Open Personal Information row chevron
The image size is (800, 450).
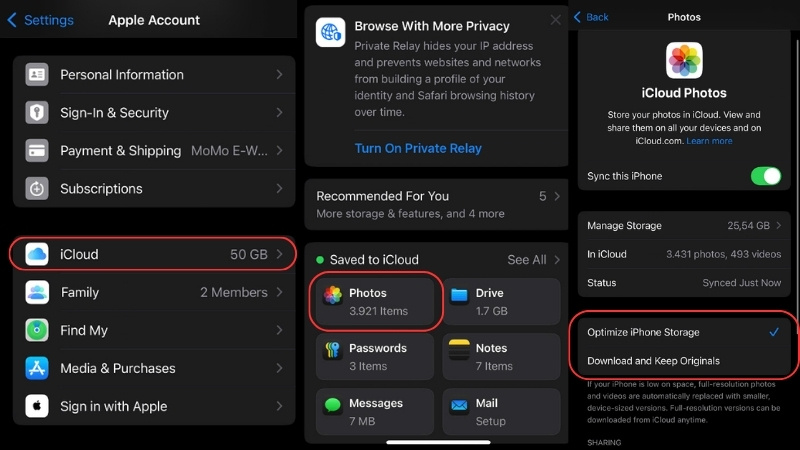[x=280, y=74]
